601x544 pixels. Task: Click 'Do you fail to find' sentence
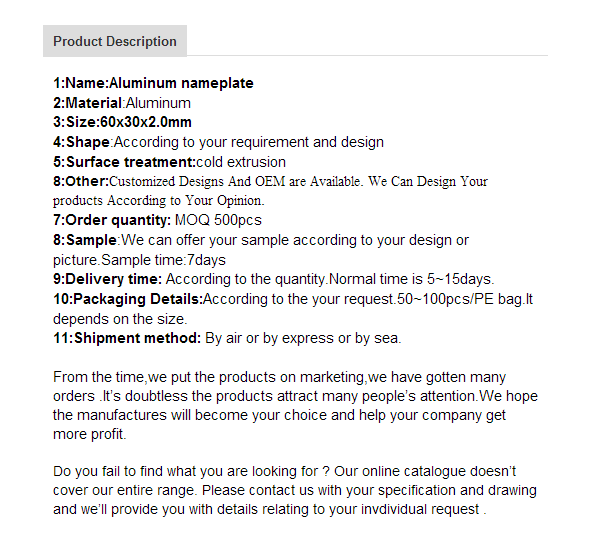(191, 471)
